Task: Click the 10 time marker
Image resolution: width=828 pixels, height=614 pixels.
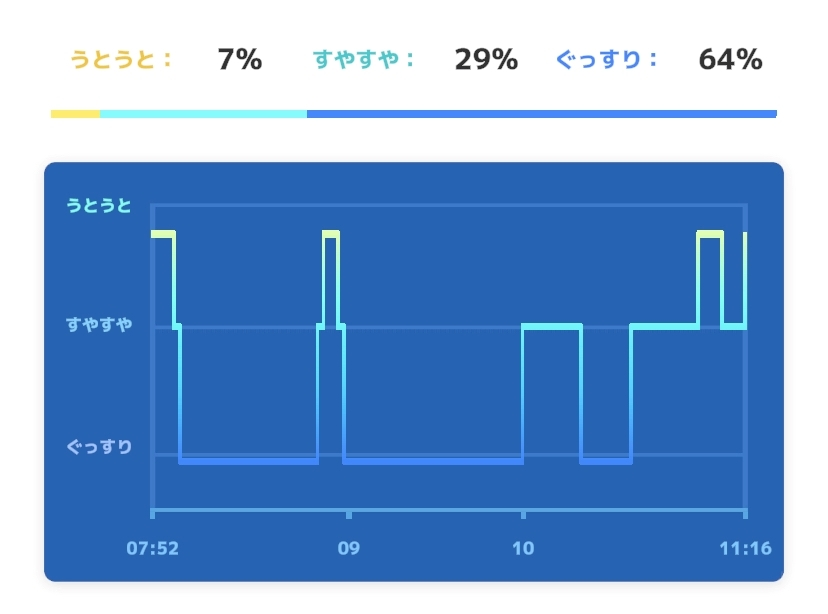Action: pos(523,548)
